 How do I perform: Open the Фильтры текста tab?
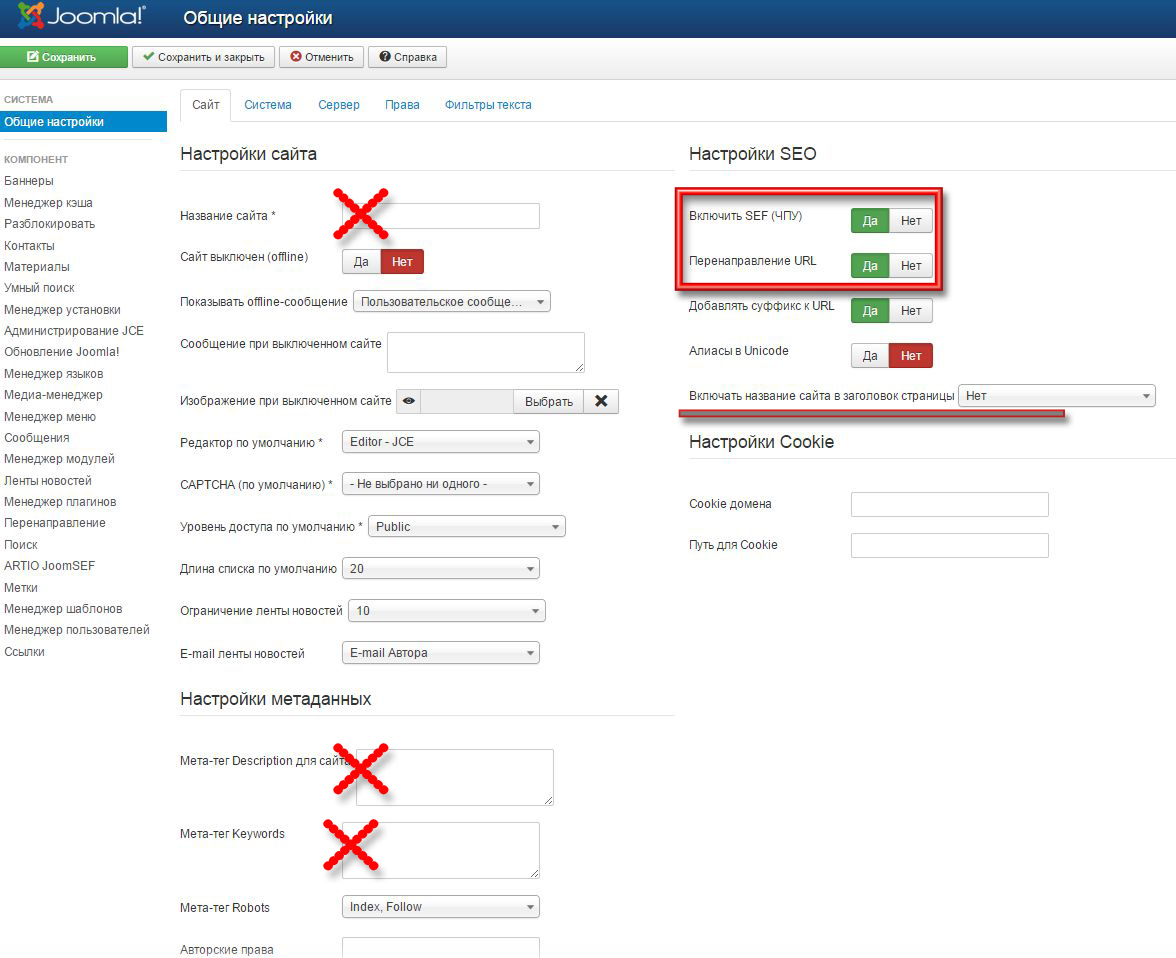(488, 104)
